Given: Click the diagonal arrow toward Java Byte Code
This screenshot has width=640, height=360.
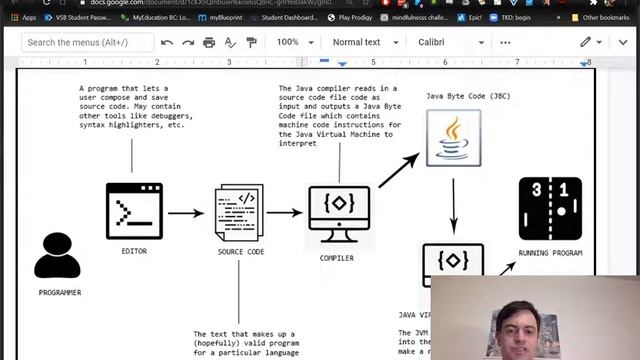Looking at the screenshot, I should tap(399, 170).
